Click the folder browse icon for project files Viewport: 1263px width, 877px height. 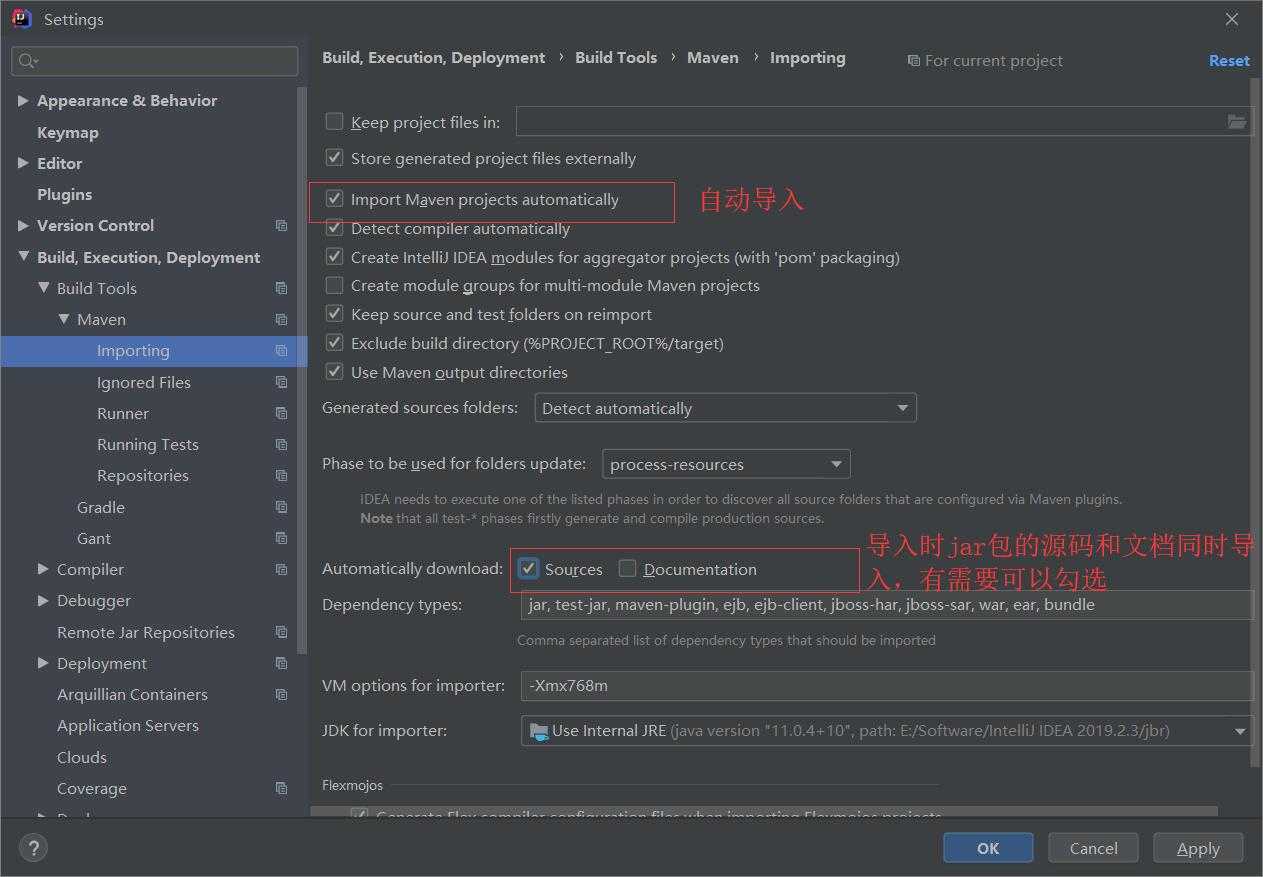pos(1237,122)
